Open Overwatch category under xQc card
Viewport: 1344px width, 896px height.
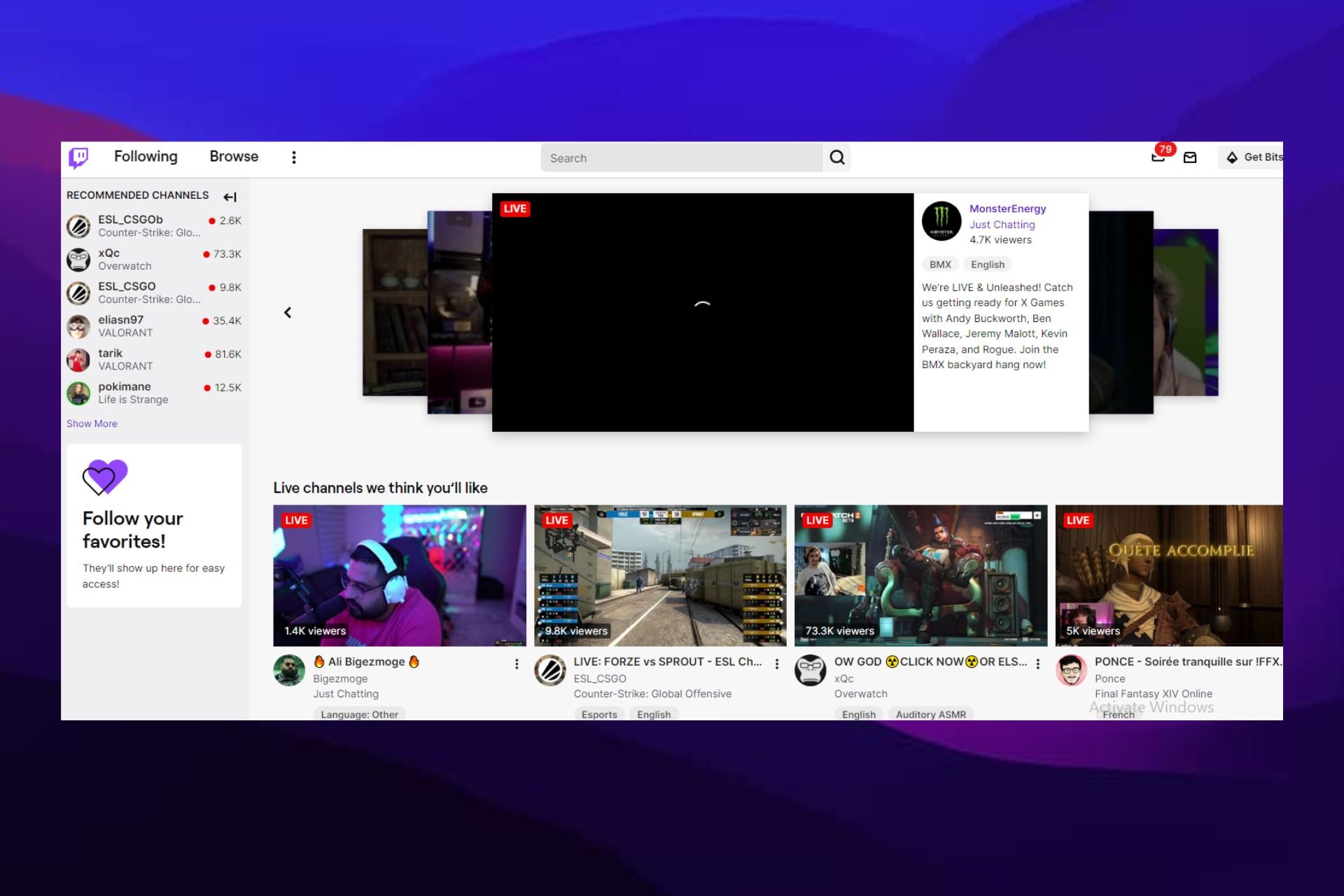point(860,694)
